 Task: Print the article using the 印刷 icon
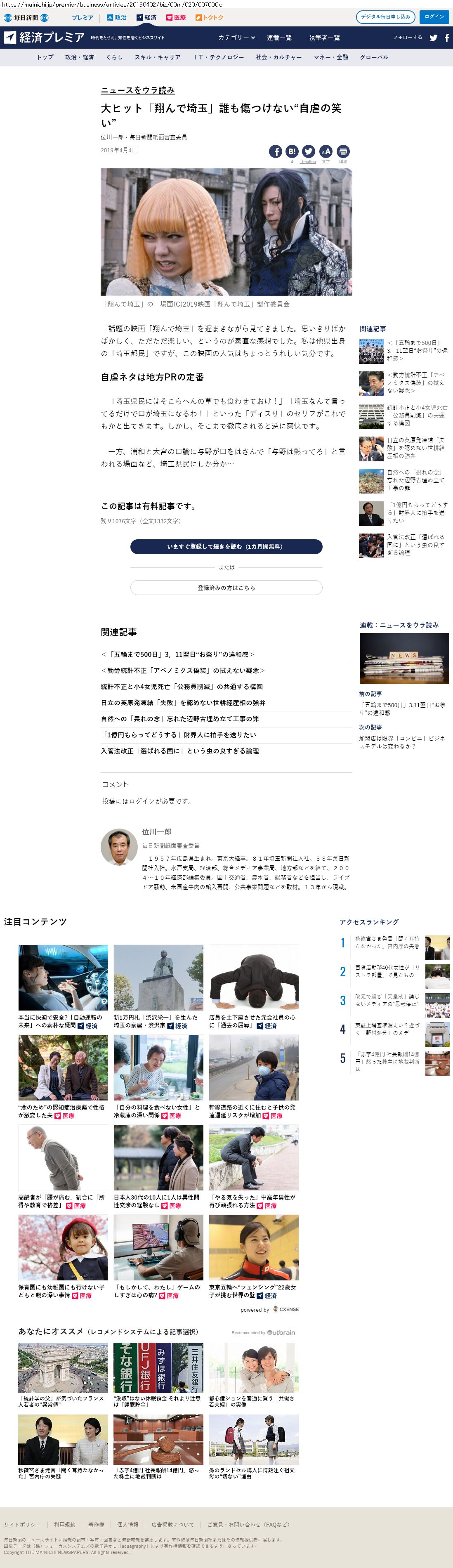point(343,151)
